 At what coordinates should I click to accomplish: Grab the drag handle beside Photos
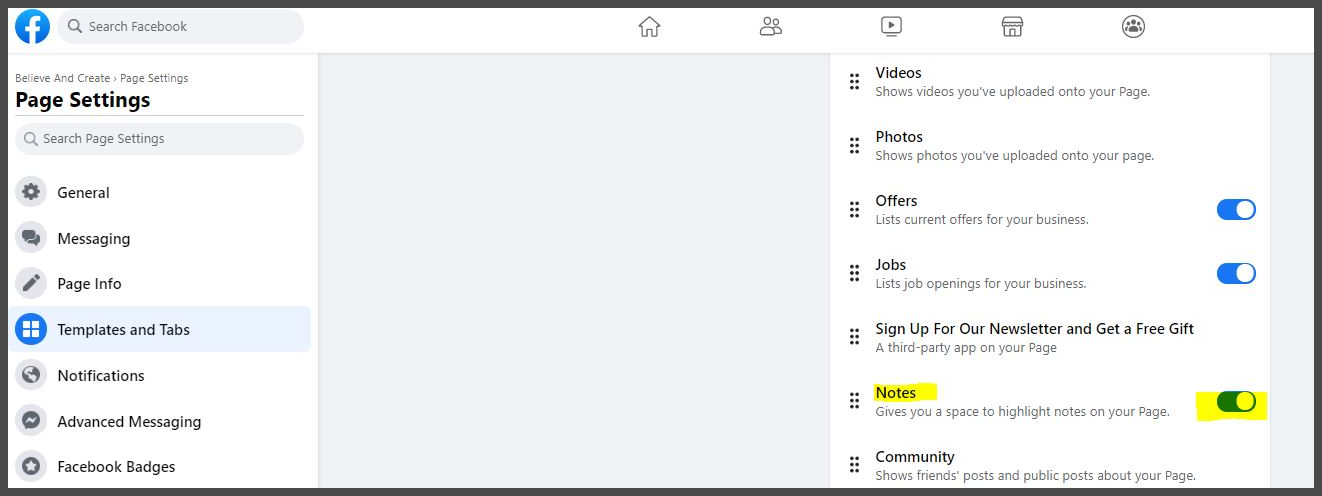(x=854, y=146)
